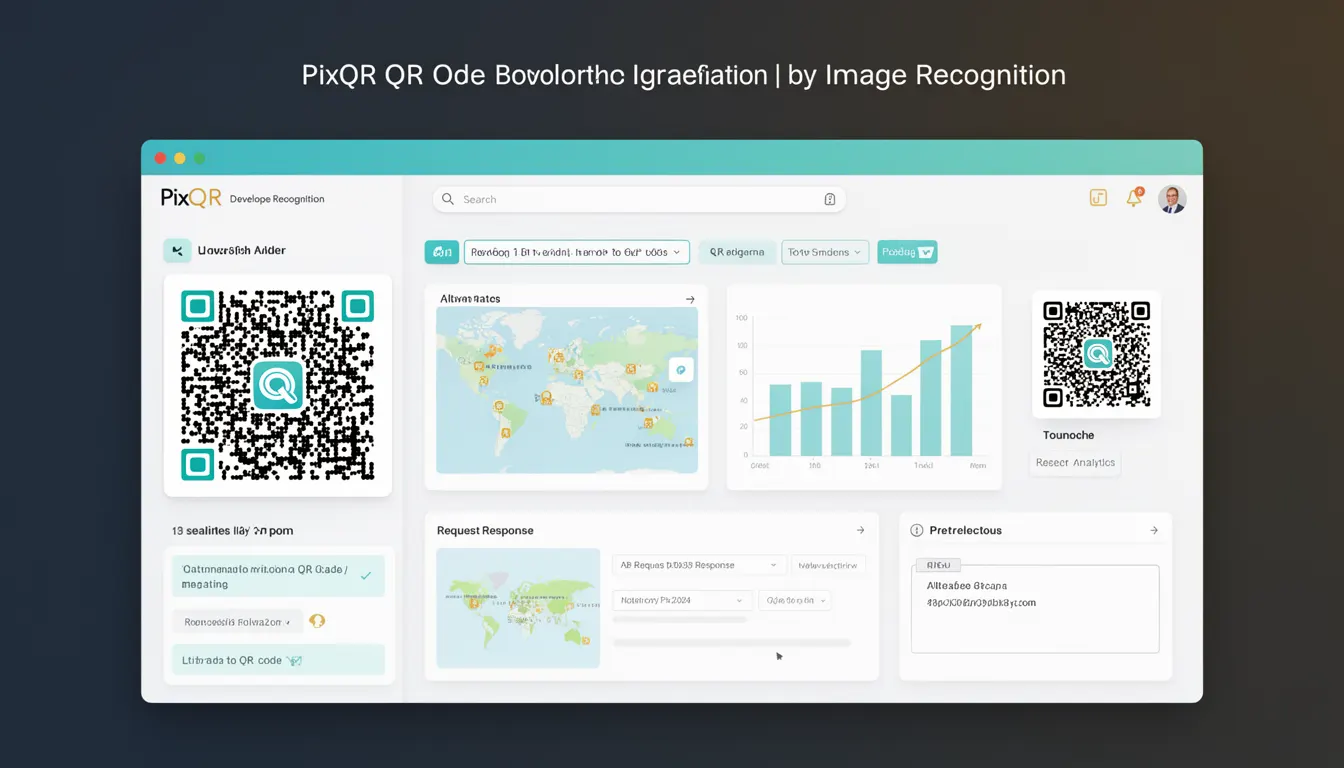Click inside the Search input field
Viewport: 1344px width, 768px height.
coord(639,199)
